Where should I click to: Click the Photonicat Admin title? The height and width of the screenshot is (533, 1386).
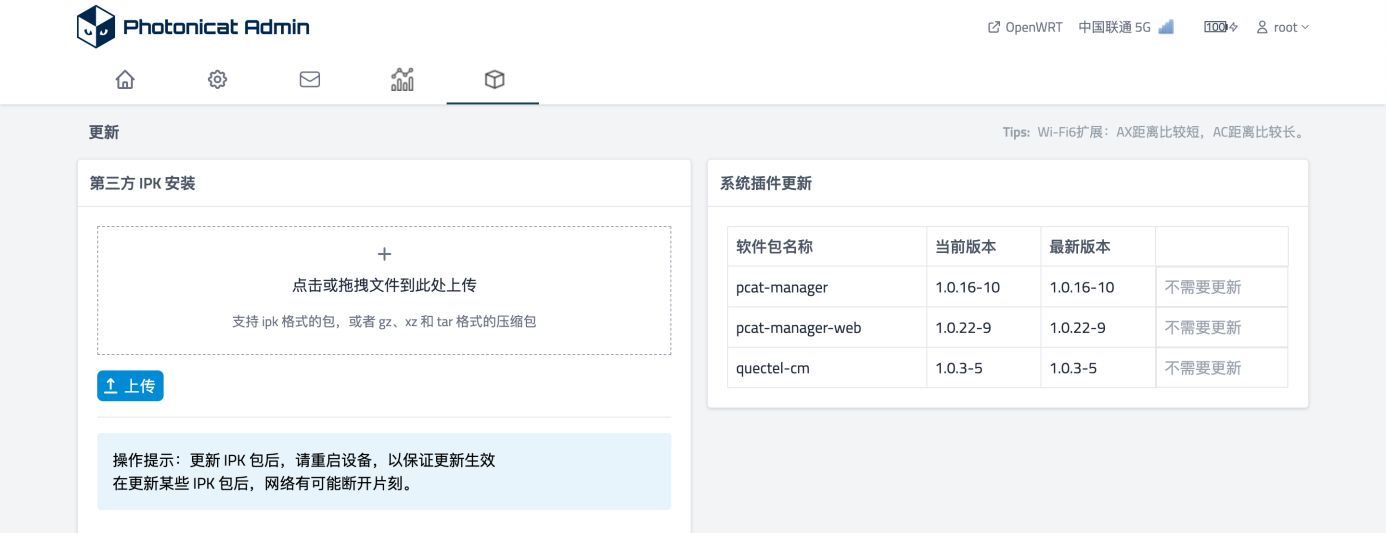point(216,27)
